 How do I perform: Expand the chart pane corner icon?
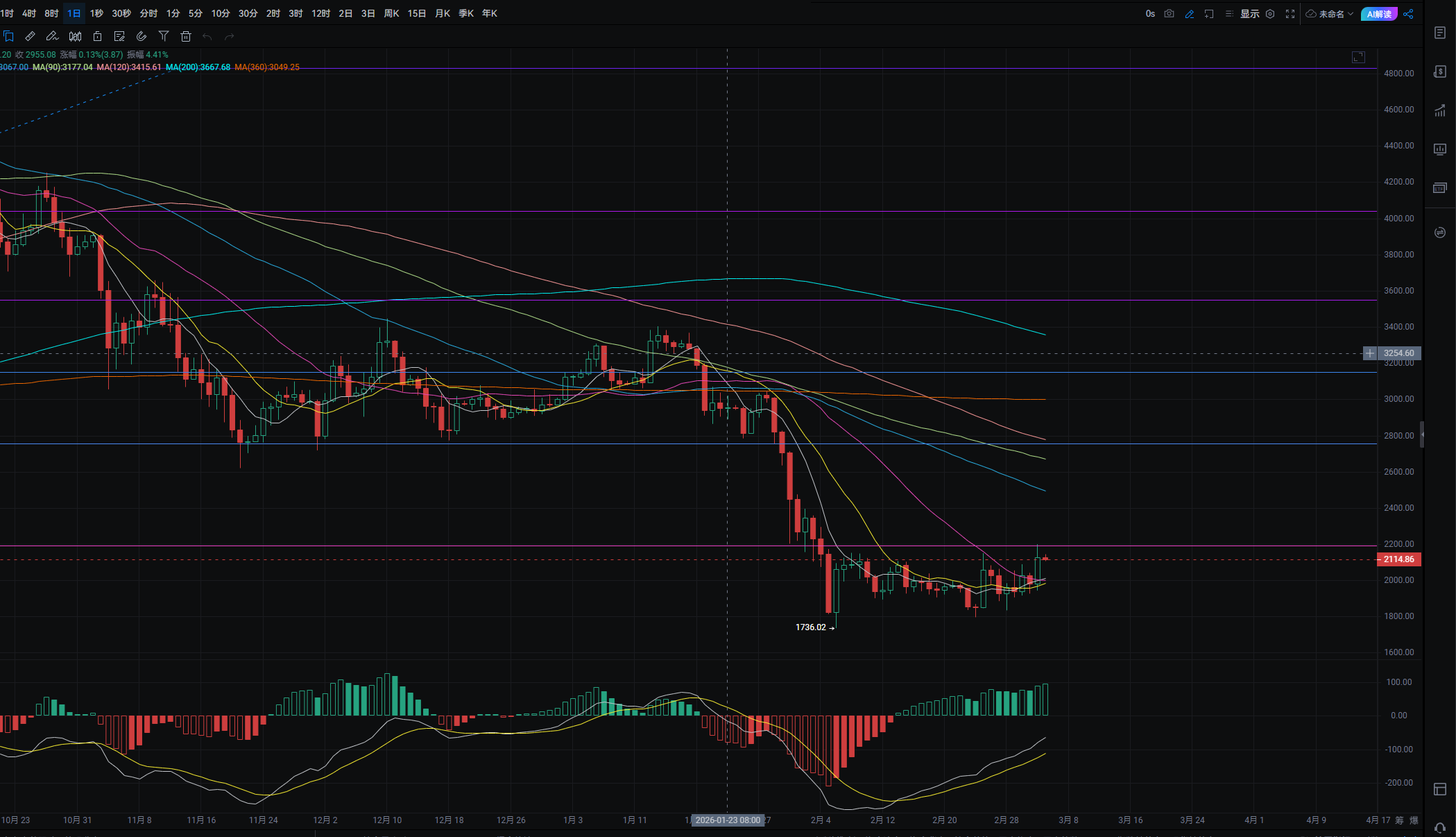pyautogui.click(x=1358, y=58)
